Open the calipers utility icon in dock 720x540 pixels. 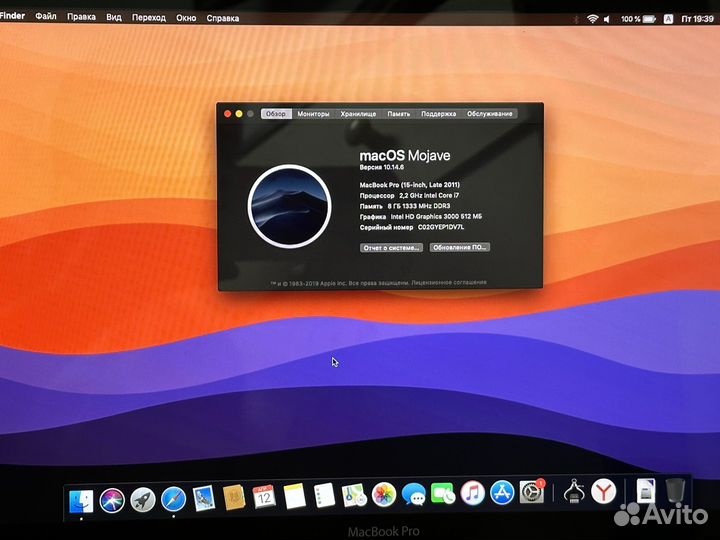(574, 491)
